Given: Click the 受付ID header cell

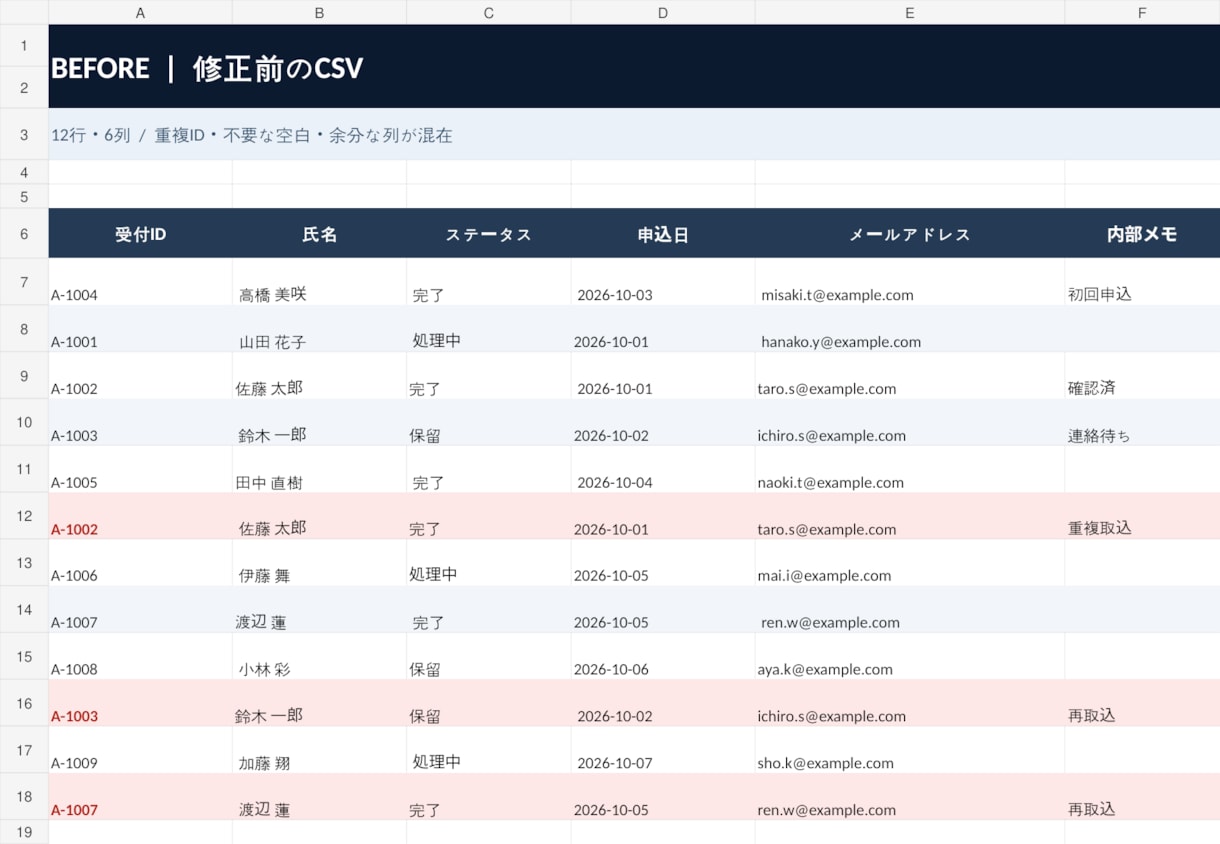Looking at the screenshot, I should (140, 234).
